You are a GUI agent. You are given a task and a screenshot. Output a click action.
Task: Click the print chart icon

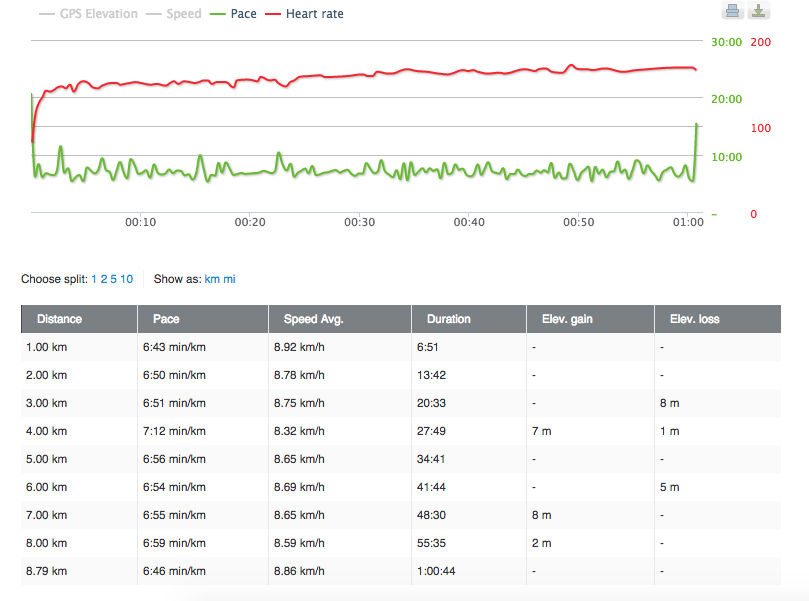pos(732,11)
